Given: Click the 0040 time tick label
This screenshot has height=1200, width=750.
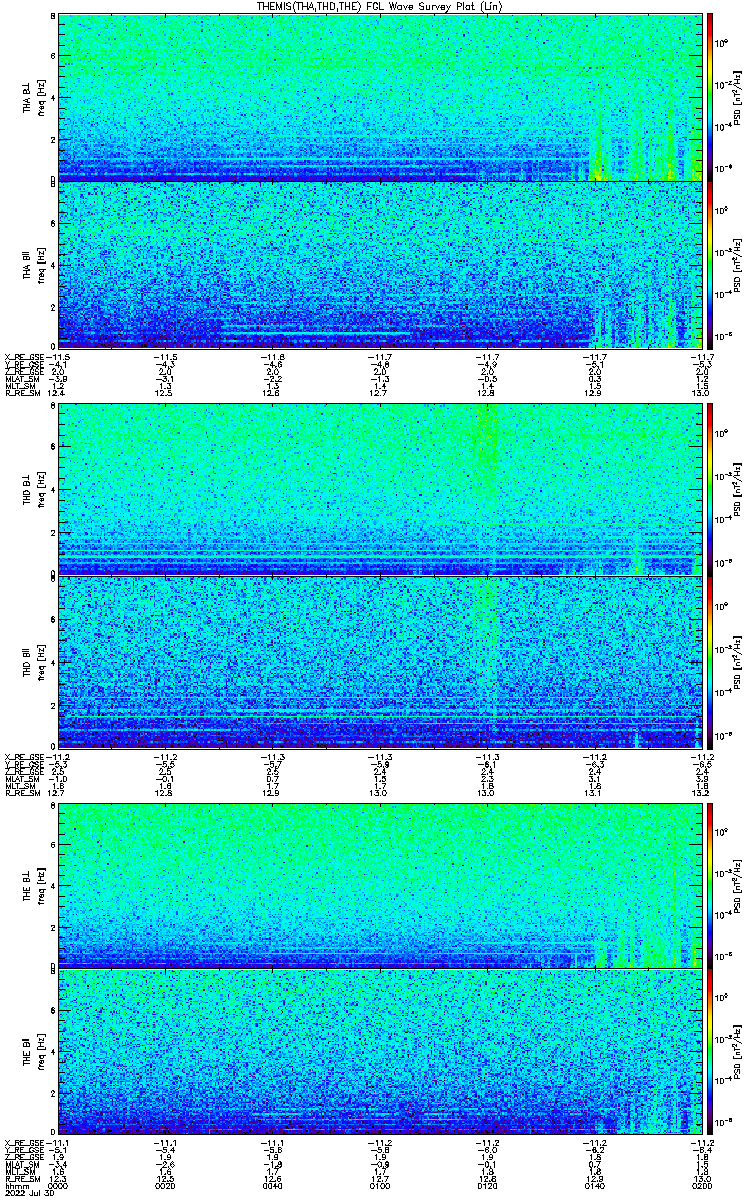Looking at the screenshot, I should [x=272, y=1184].
